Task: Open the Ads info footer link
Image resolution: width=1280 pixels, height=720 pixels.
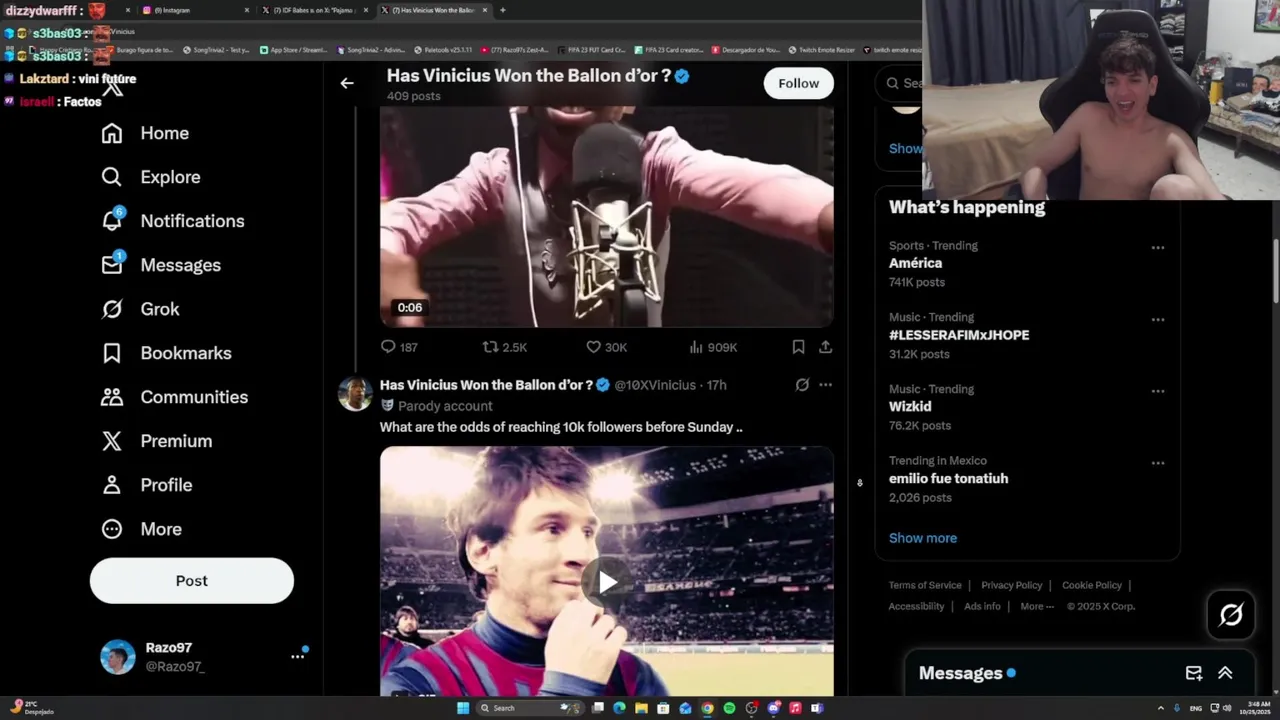Action: [x=982, y=606]
